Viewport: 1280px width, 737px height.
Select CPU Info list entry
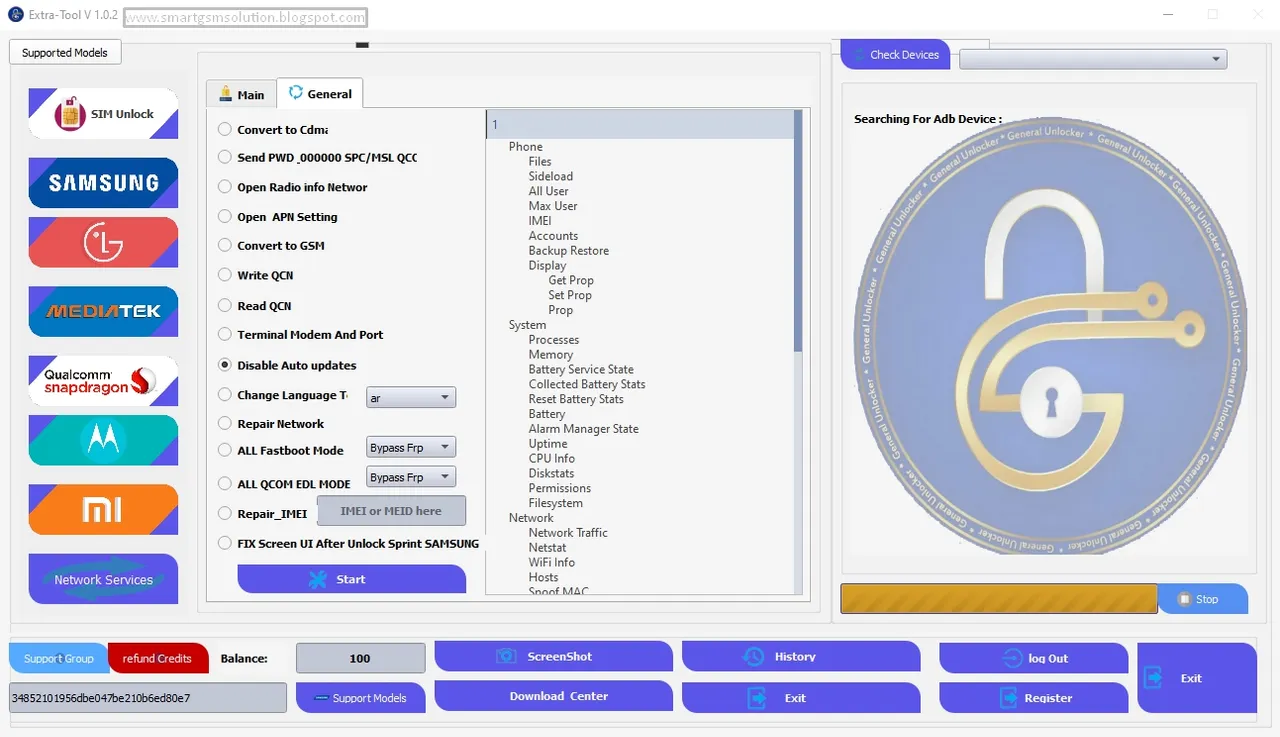click(x=552, y=458)
